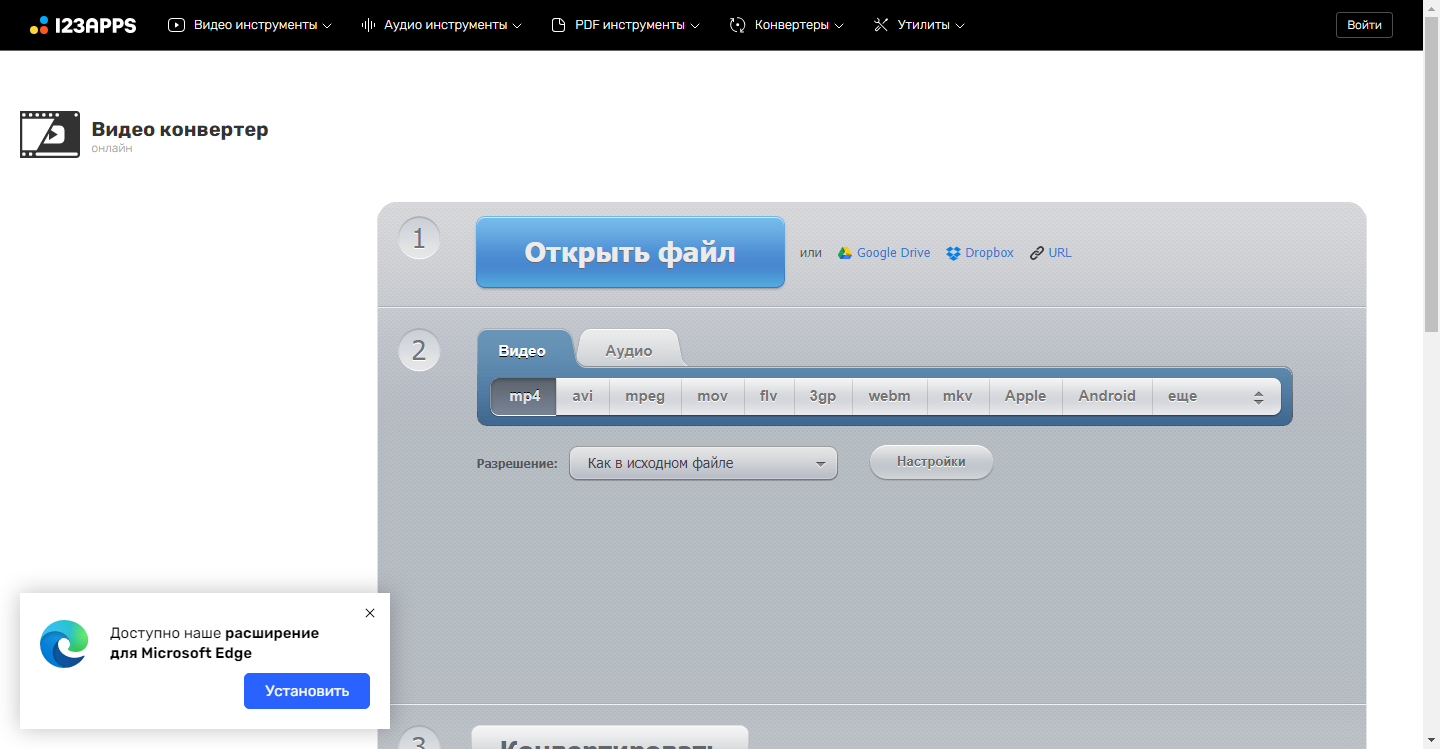1440x749 pixels.
Task: Close the Edge extension popup
Action: click(370, 613)
